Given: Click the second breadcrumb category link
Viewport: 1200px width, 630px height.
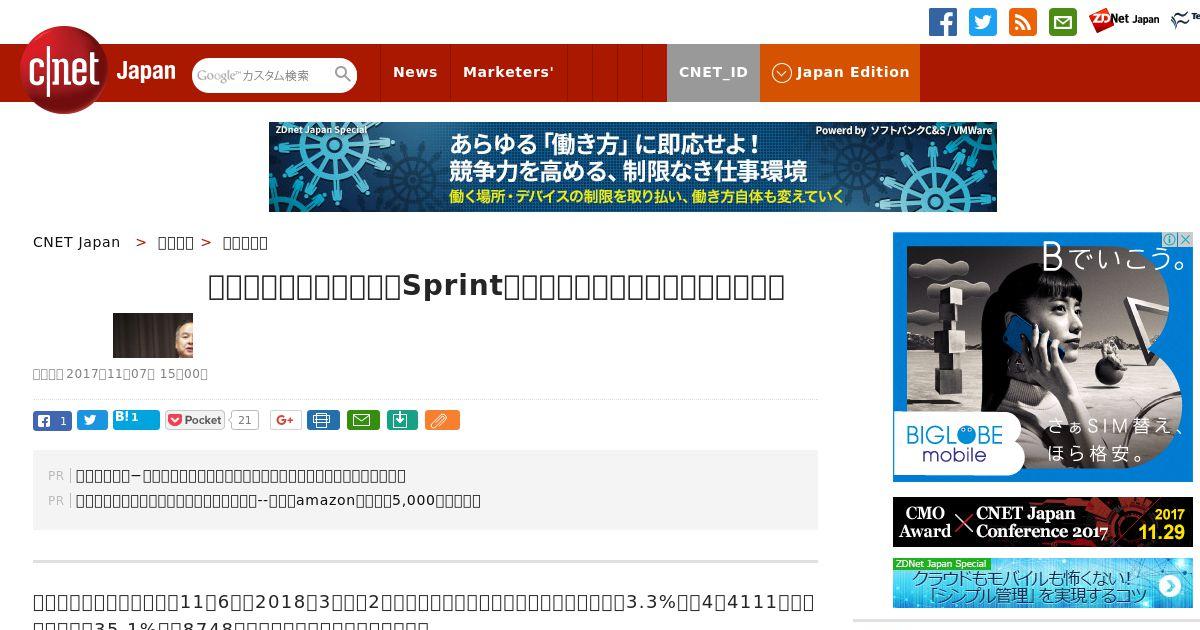Looking at the screenshot, I should [176, 243].
